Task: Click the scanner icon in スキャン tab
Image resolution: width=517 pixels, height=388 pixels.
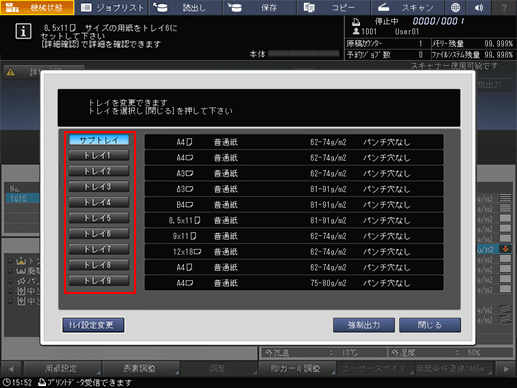Action: (x=384, y=7)
